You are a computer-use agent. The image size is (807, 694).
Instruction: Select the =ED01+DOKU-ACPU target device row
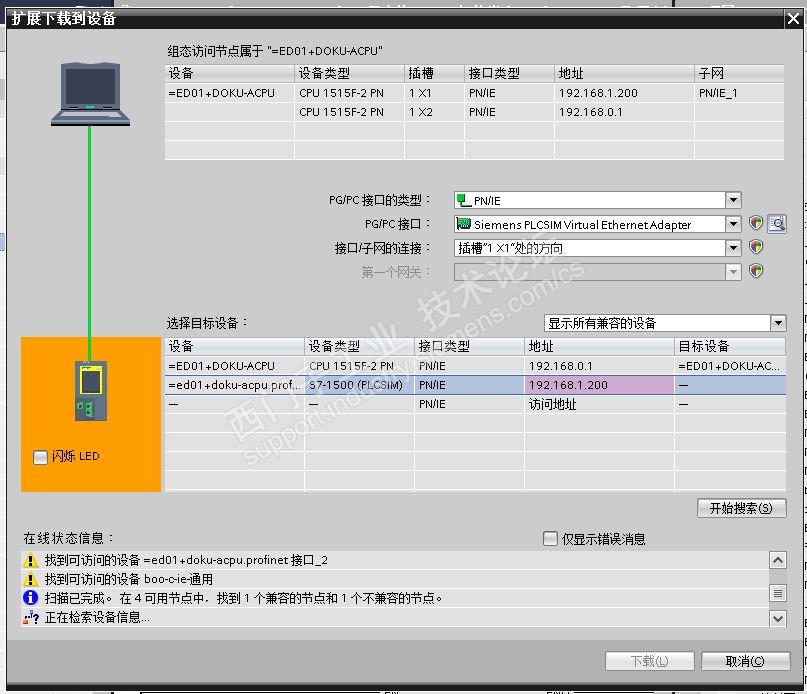pos(475,366)
